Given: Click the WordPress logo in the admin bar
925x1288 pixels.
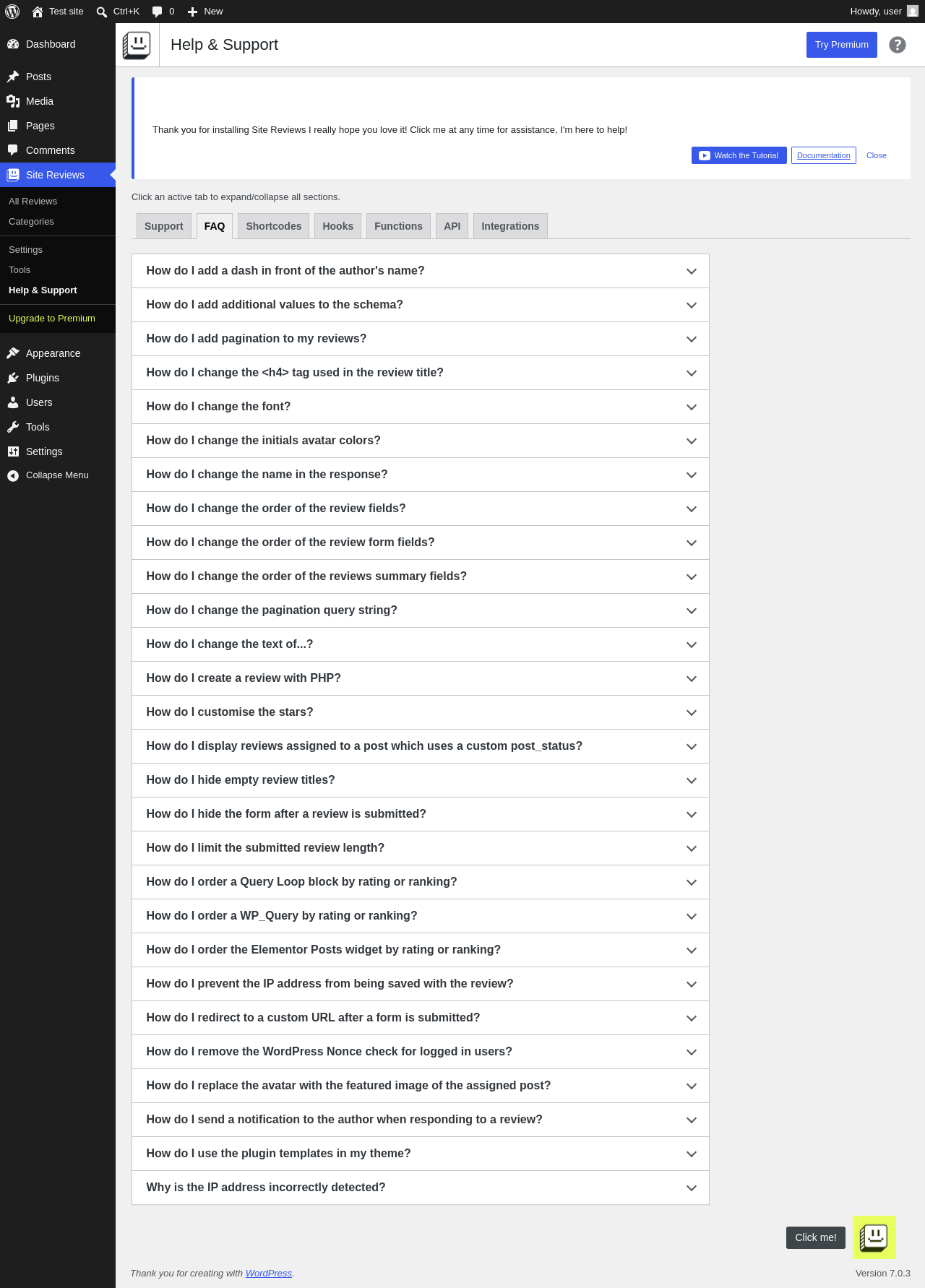Looking at the screenshot, I should click(x=12, y=12).
